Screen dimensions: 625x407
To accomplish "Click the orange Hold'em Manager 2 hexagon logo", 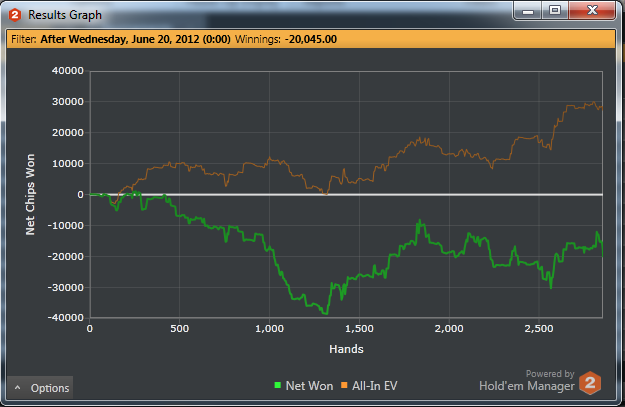I will [x=590, y=383].
